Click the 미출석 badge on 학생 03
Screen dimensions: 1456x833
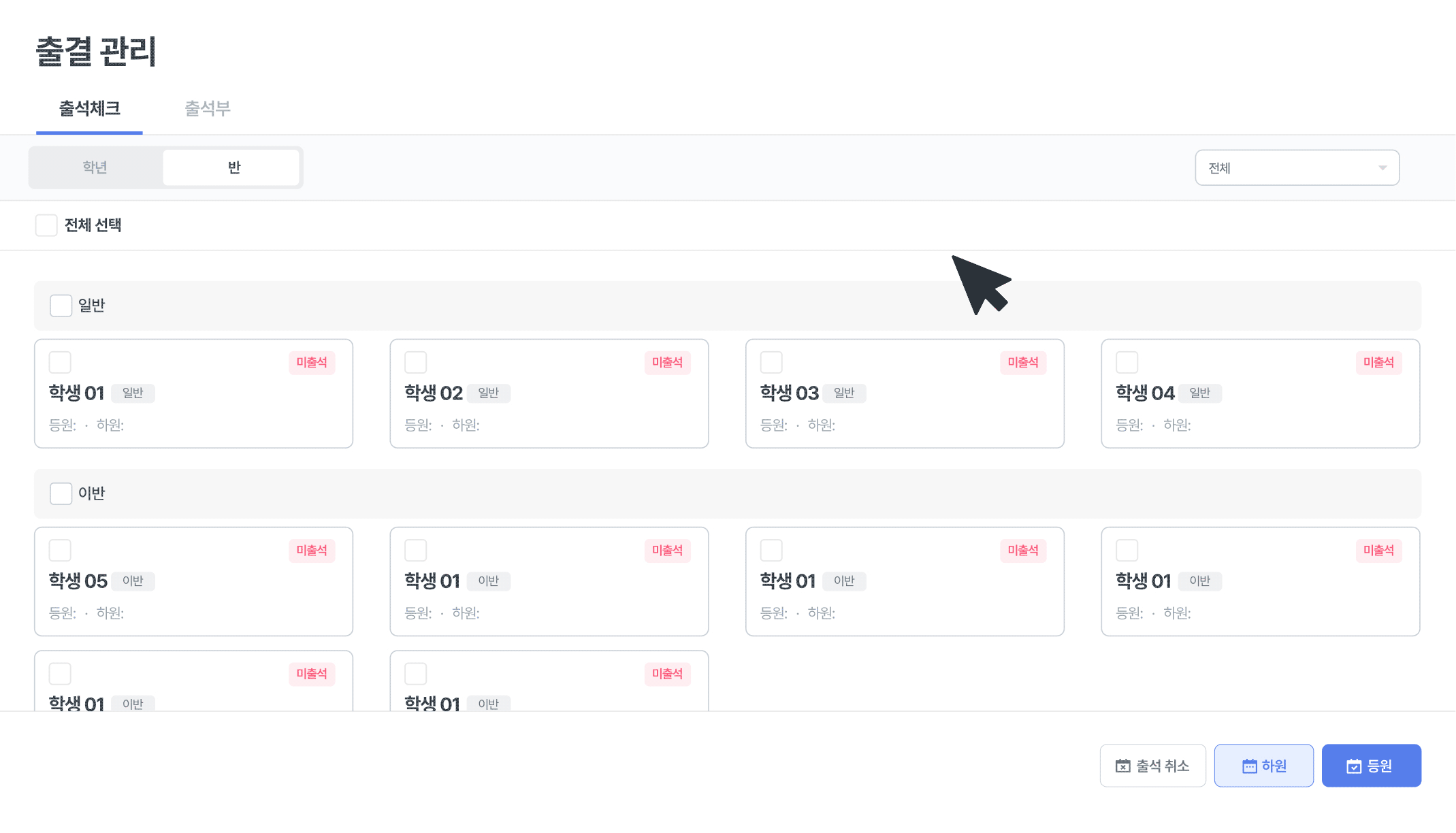[1023, 363]
